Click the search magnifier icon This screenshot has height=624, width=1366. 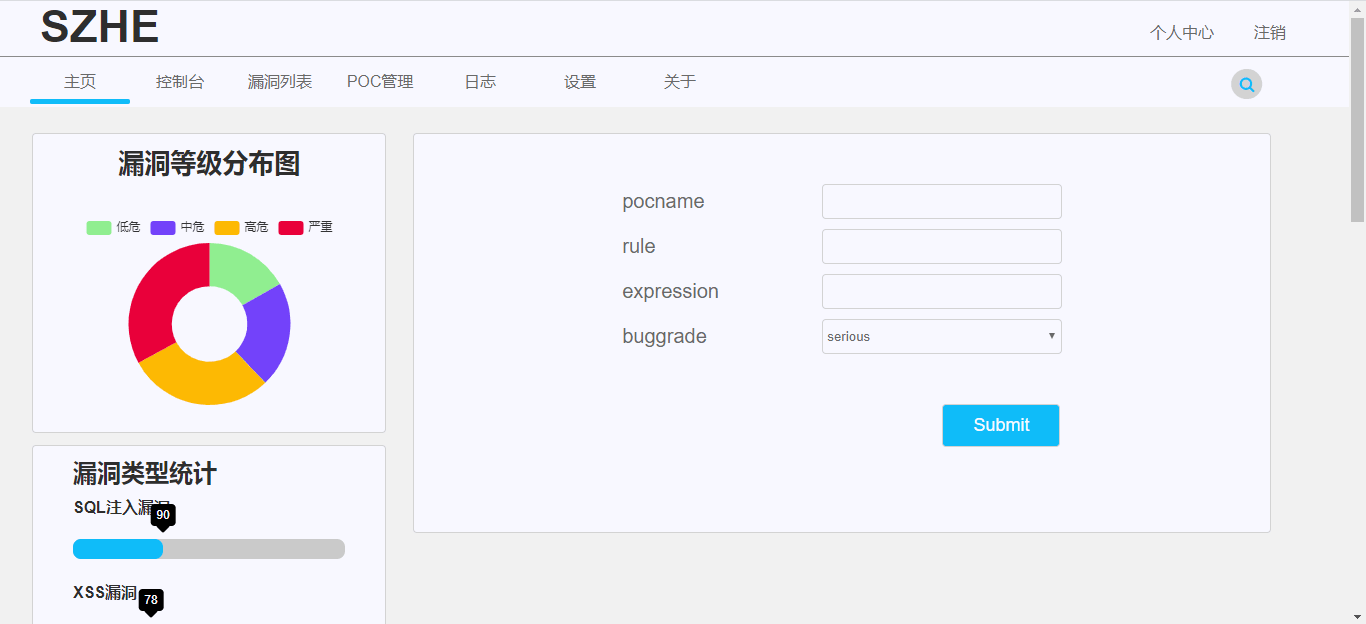pyautogui.click(x=1246, y=84)
